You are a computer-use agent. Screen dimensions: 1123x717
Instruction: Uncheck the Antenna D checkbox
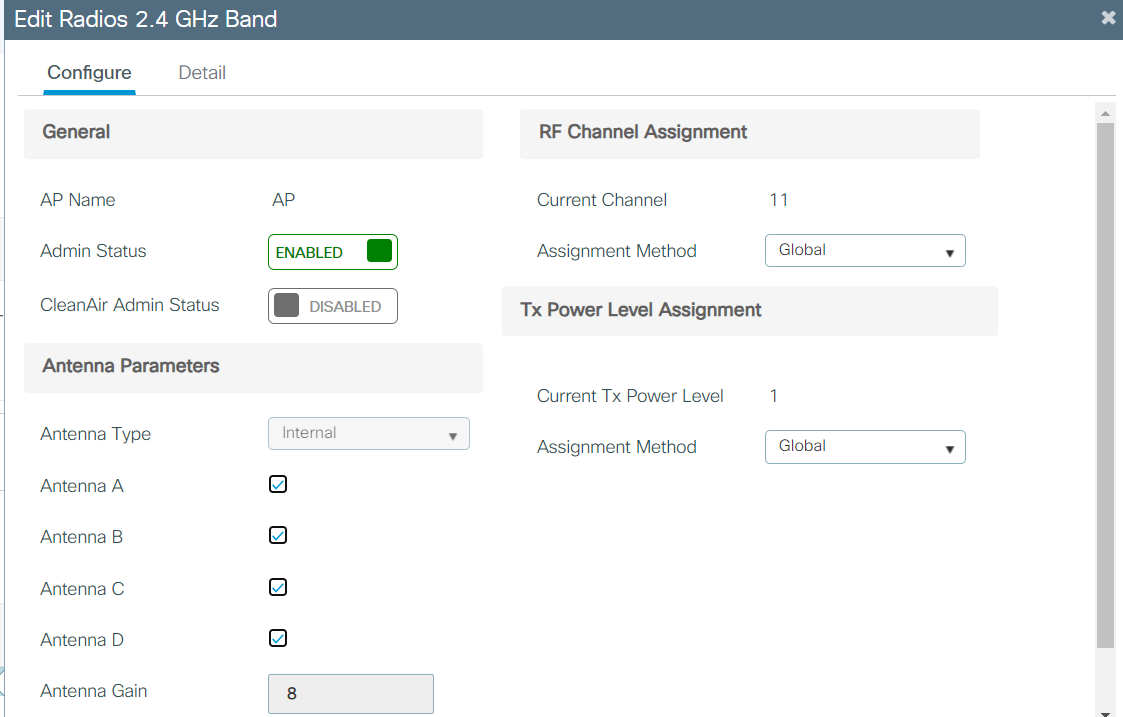(277, 638)
